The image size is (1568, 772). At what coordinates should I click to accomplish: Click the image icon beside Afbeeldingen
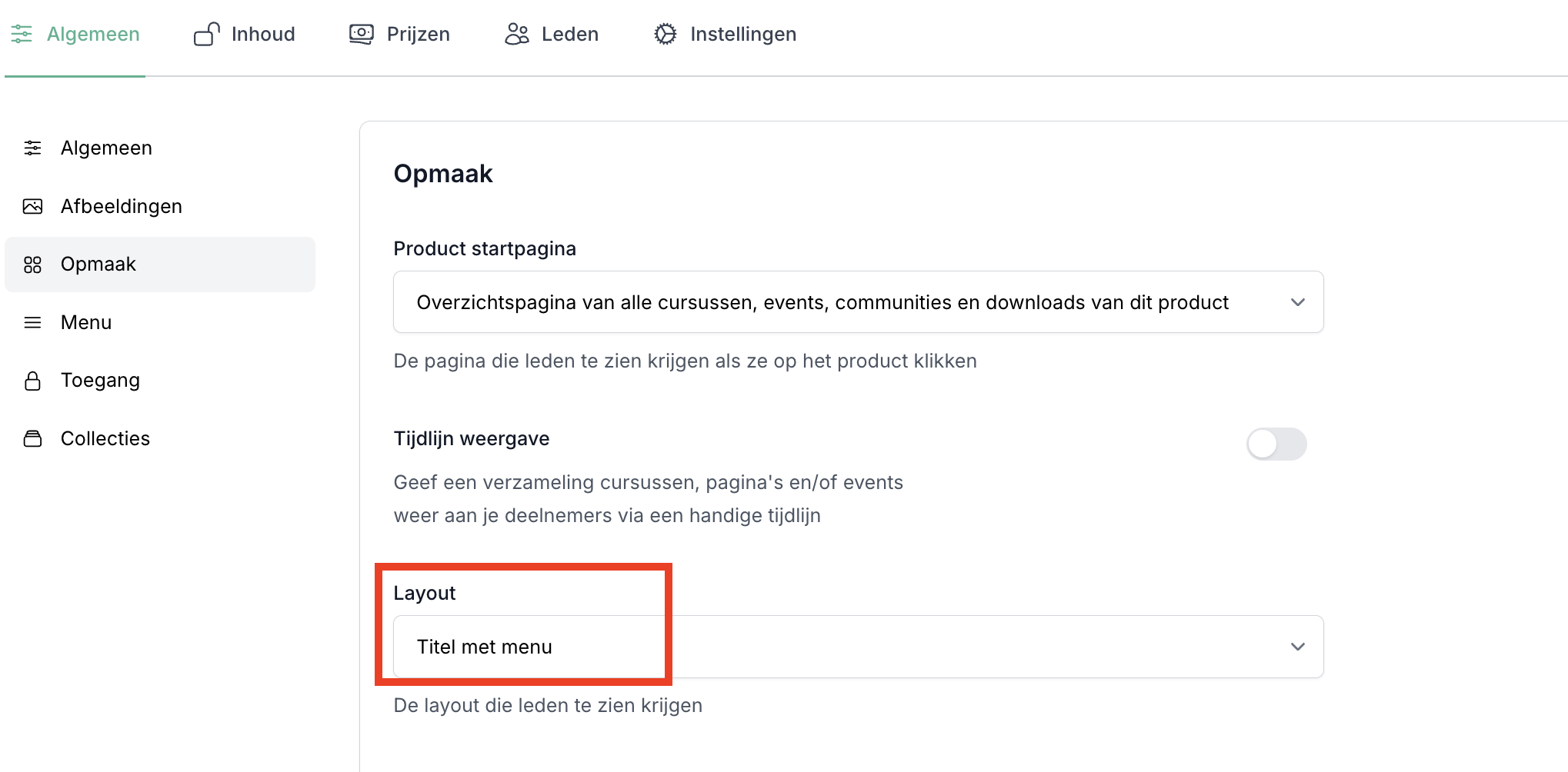[x=32, y=206]
